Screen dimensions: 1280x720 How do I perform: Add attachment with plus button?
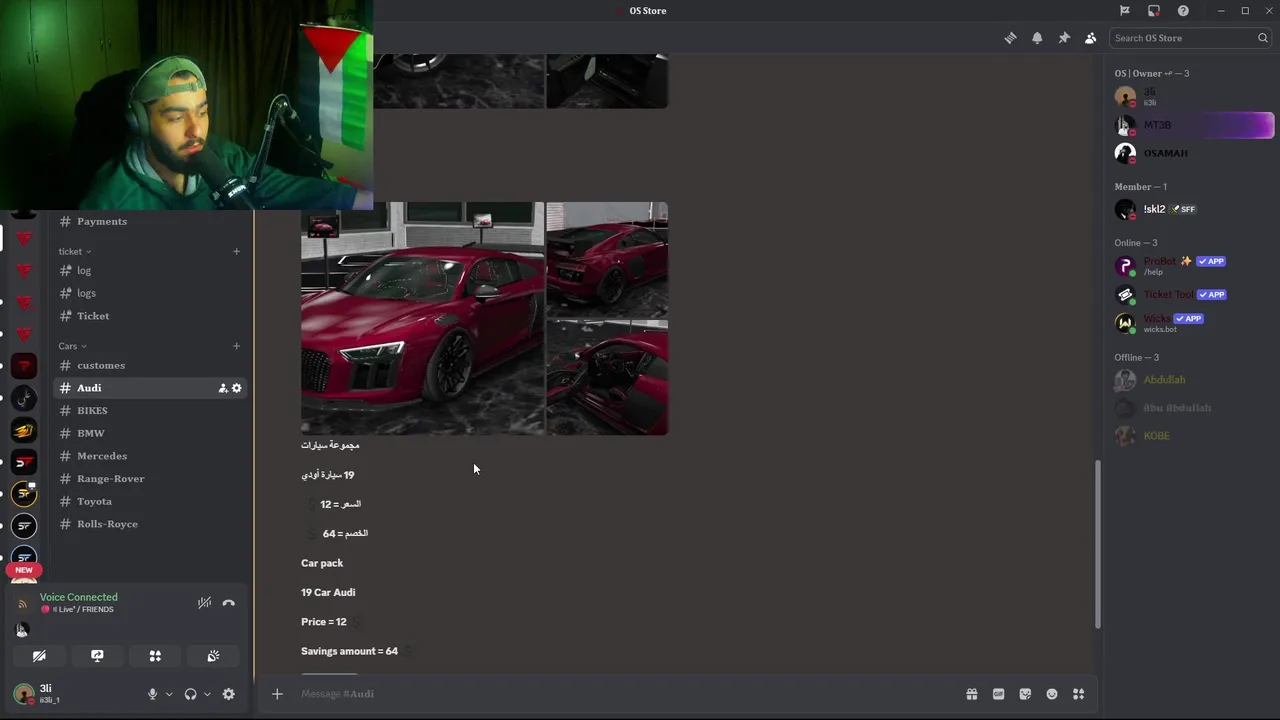(x=277, y=694)
